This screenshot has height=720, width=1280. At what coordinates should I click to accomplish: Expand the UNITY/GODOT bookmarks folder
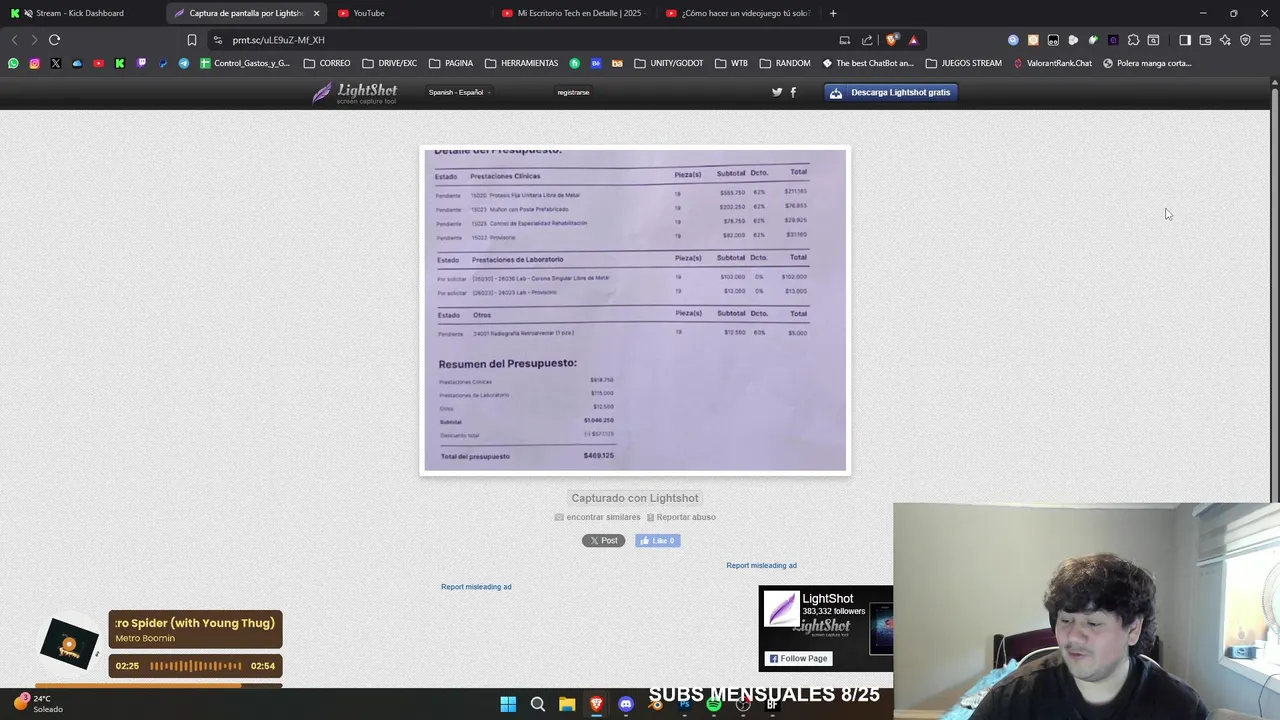click(x=669, y=63)
